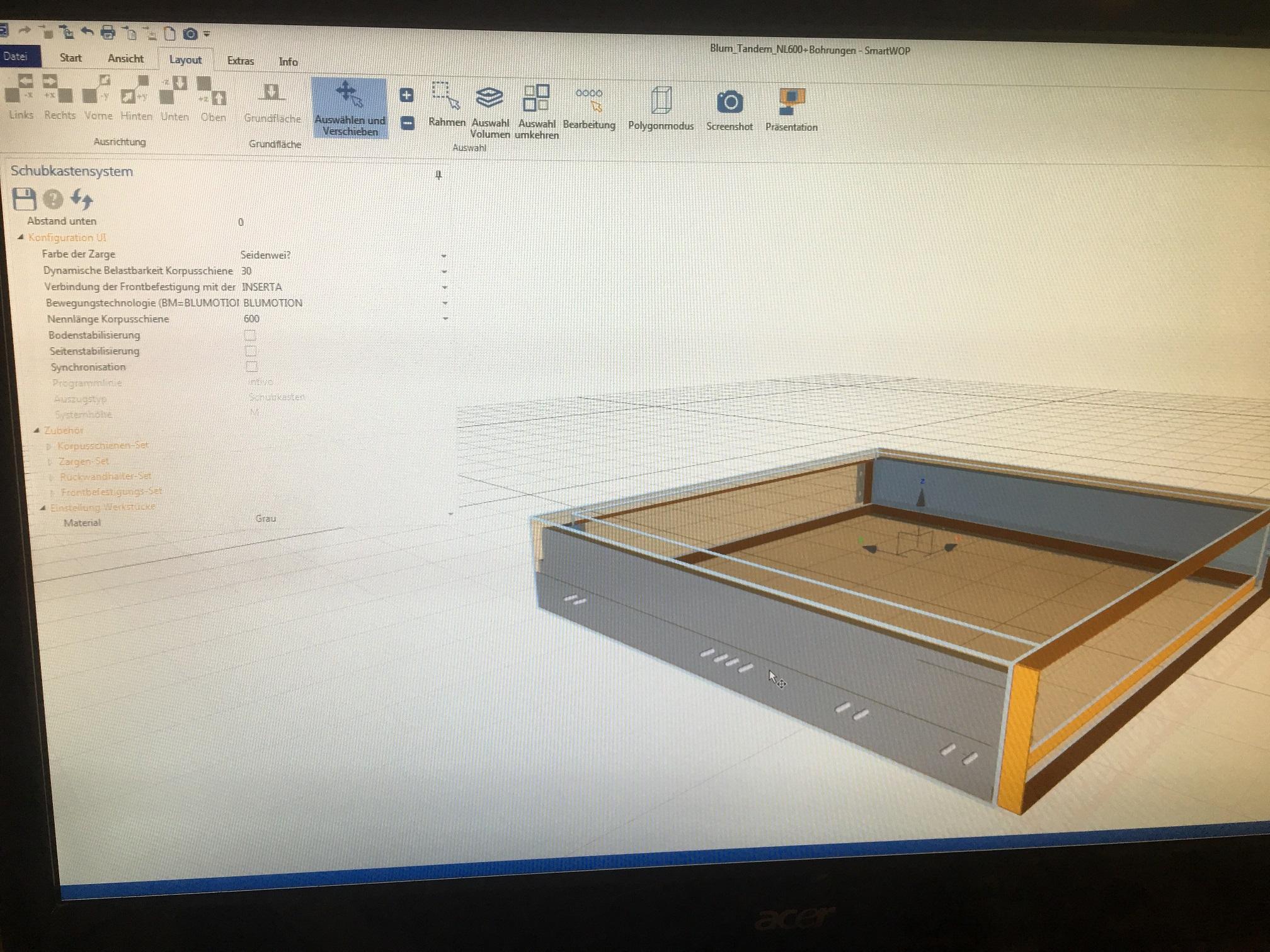Toggle Polygonmodus
The image size is (1270, 952).
pos(660,109)
